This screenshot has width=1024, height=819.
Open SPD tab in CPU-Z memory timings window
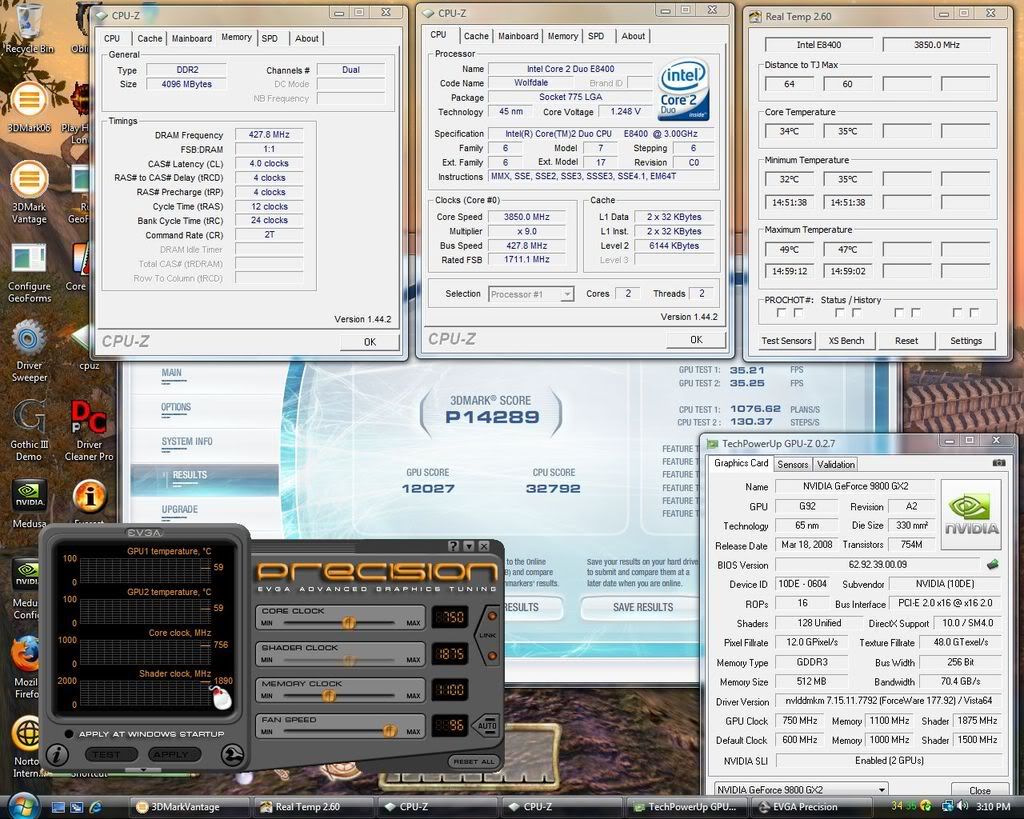click(x=270, y=39)
